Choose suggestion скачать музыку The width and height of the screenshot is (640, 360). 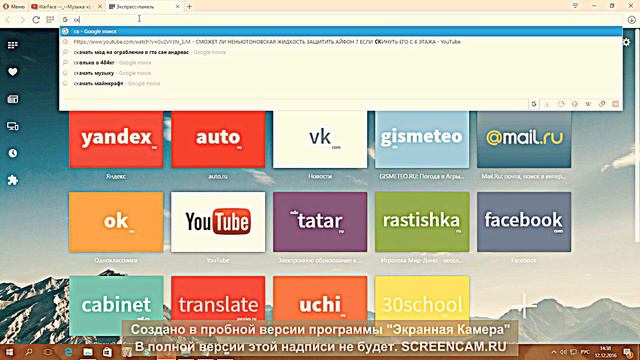[x=341, y=73]
